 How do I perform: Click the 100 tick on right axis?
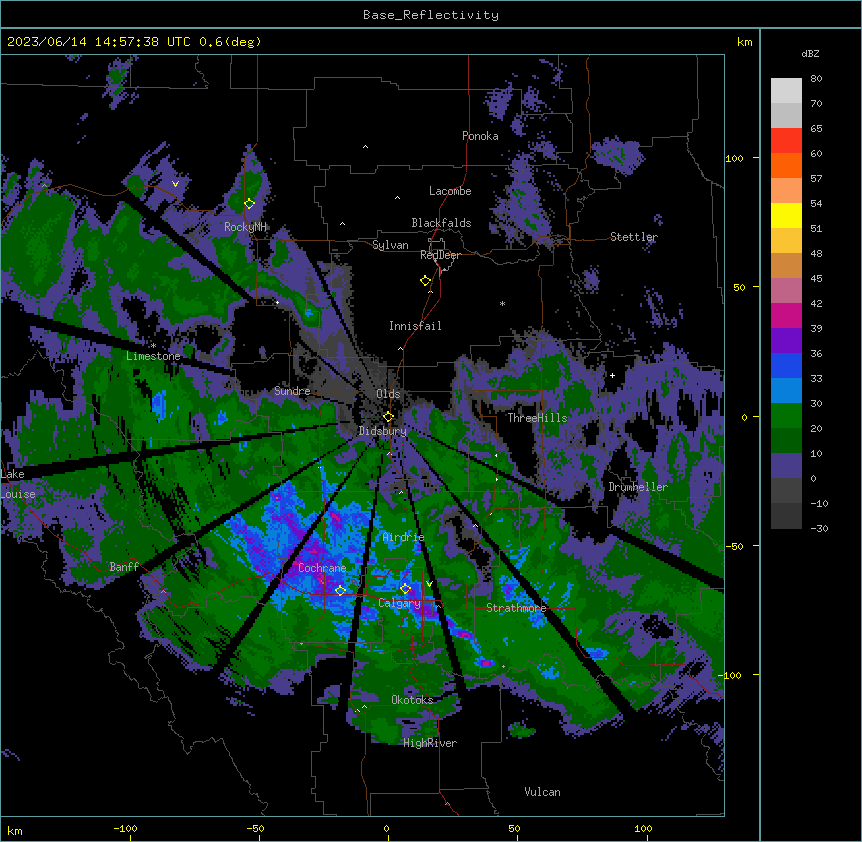734,158
